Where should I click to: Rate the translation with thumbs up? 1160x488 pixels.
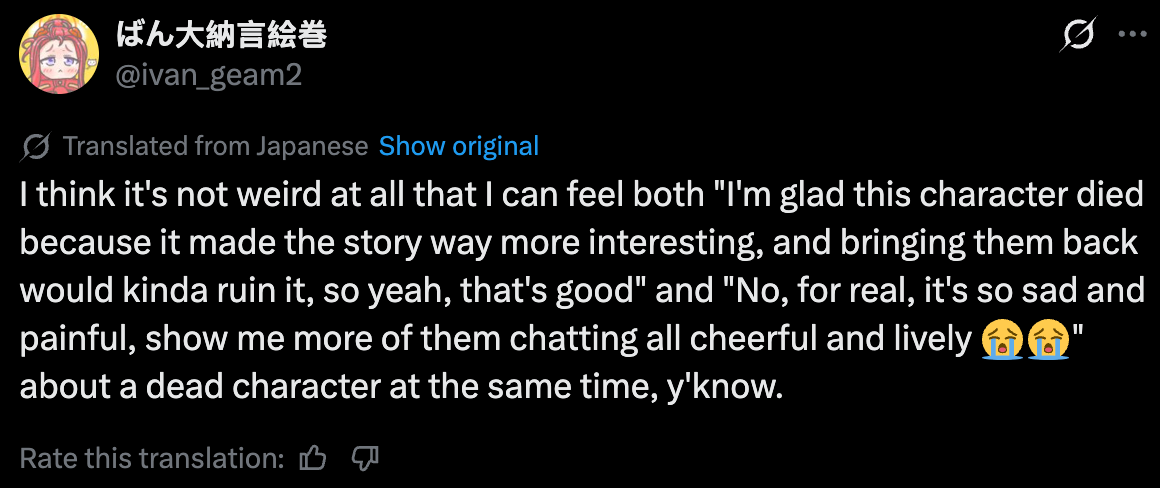314,458
